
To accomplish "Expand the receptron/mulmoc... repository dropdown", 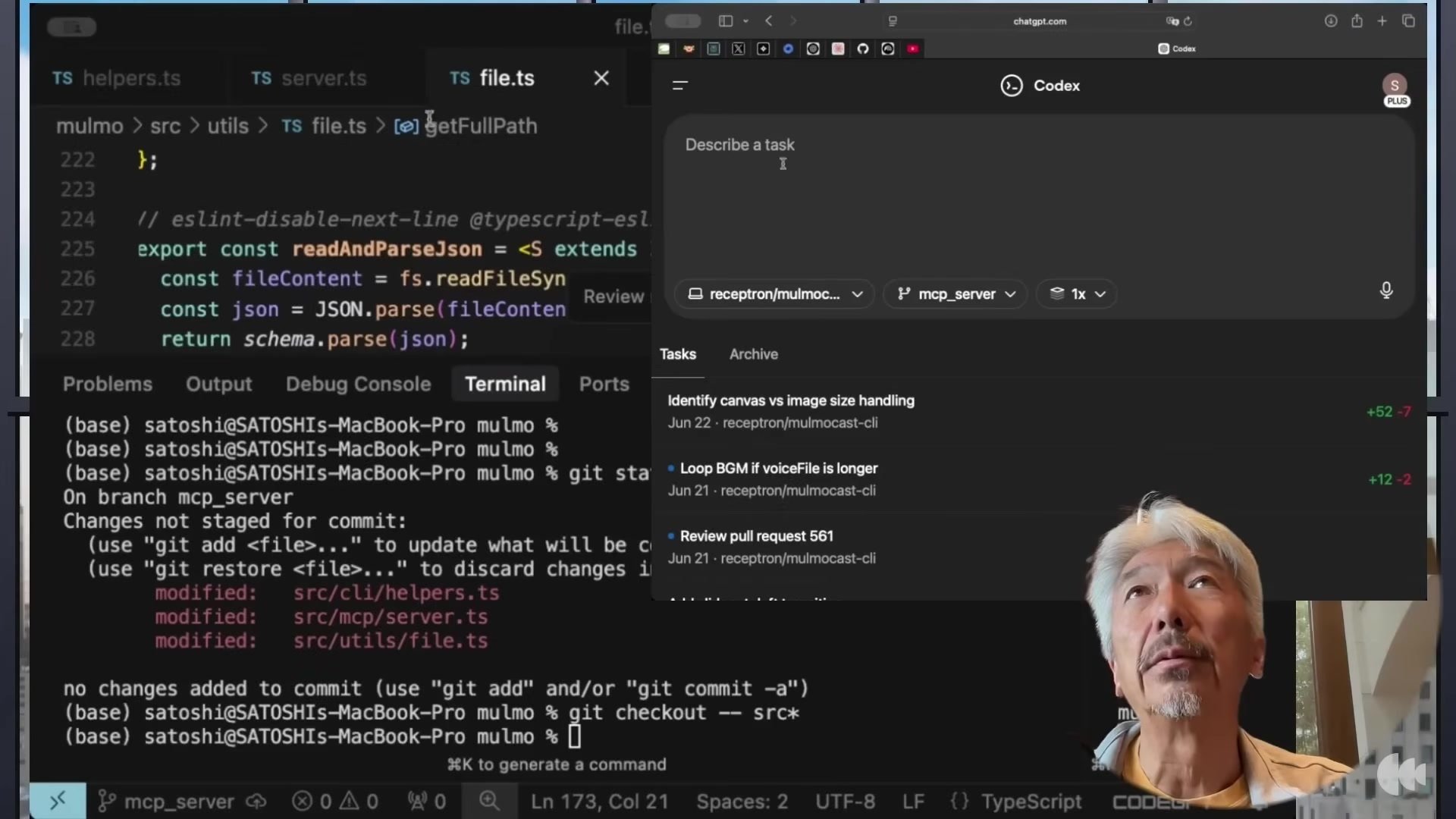I will (774, 294).
